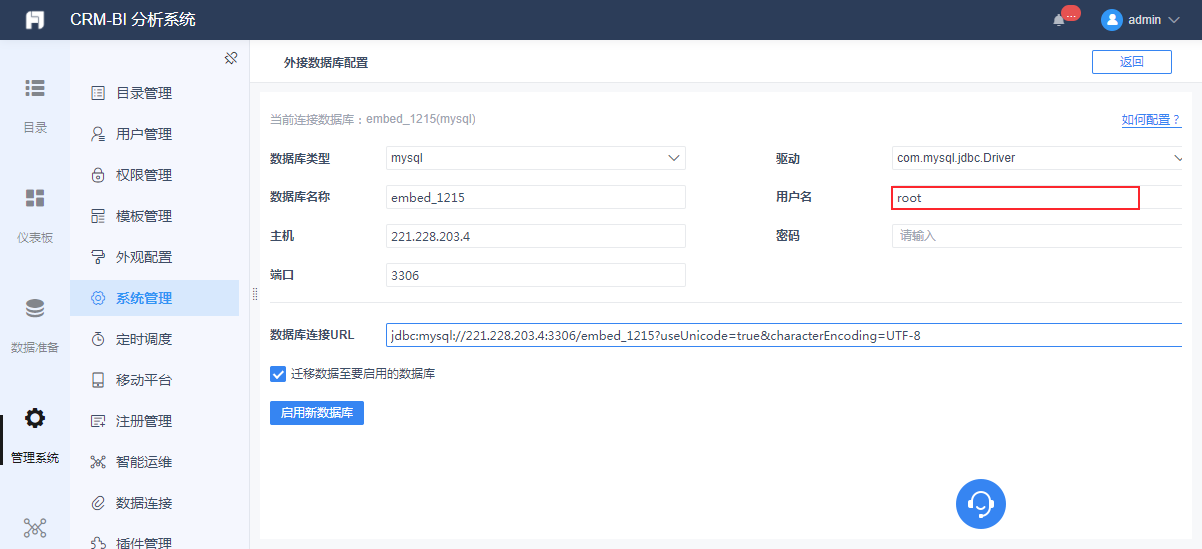Screen dimensions: 1202x549
Task: Open 外观配置 menu item
Action: pos(154,257)
